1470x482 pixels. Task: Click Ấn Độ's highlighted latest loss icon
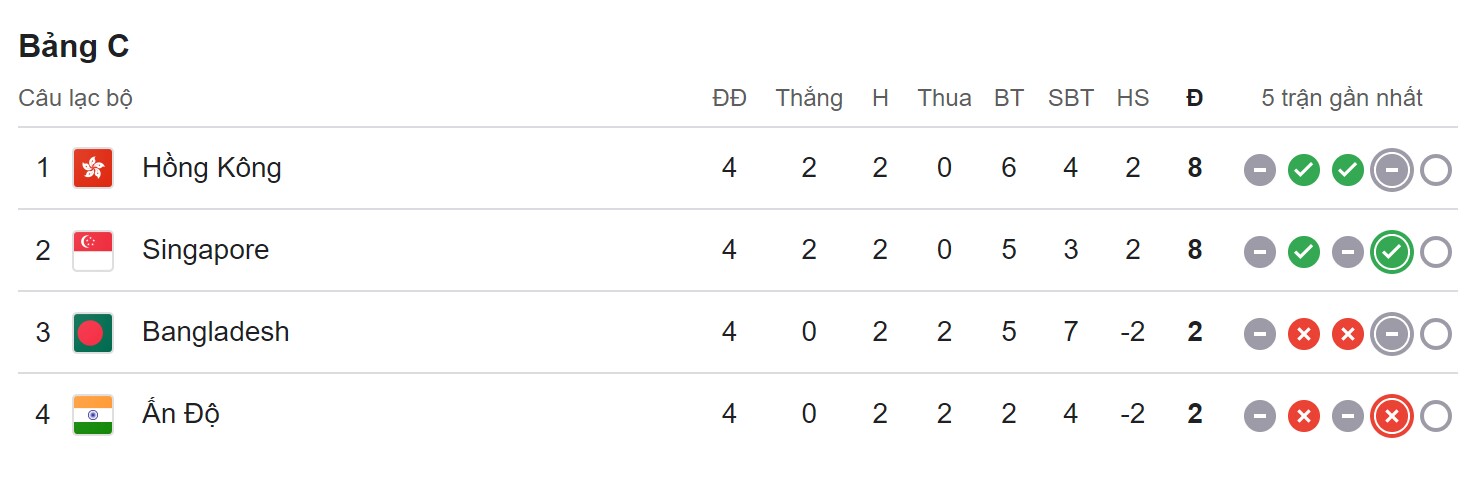tap(1391, 416)
